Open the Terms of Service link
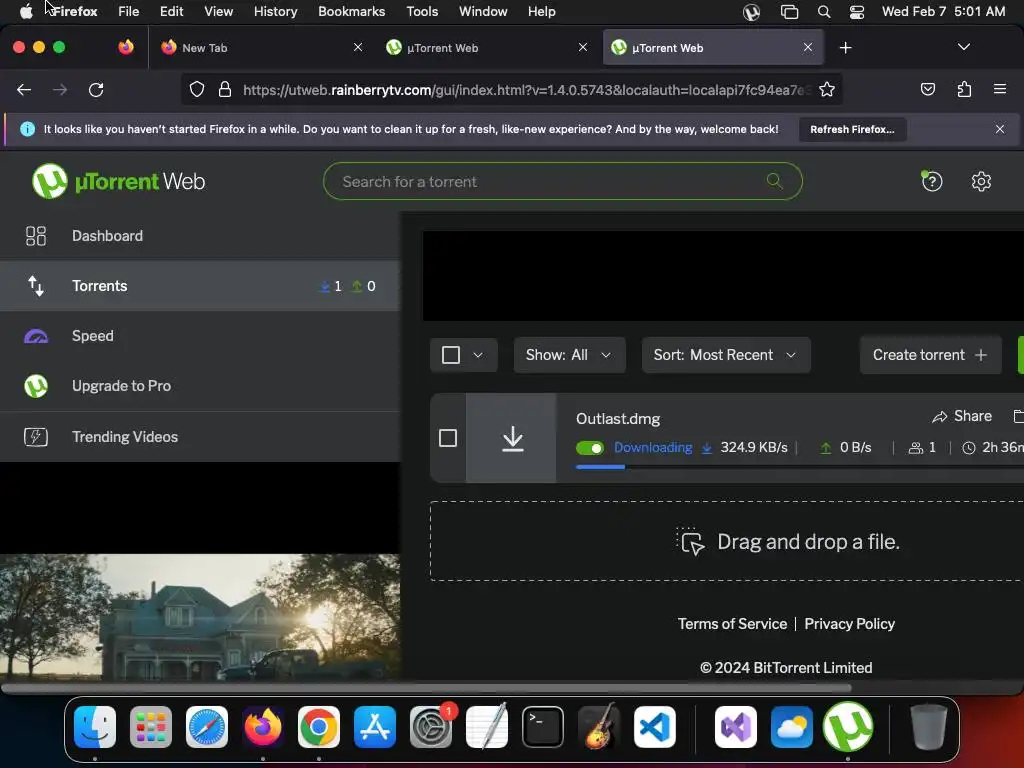 [x=732, y=624]
